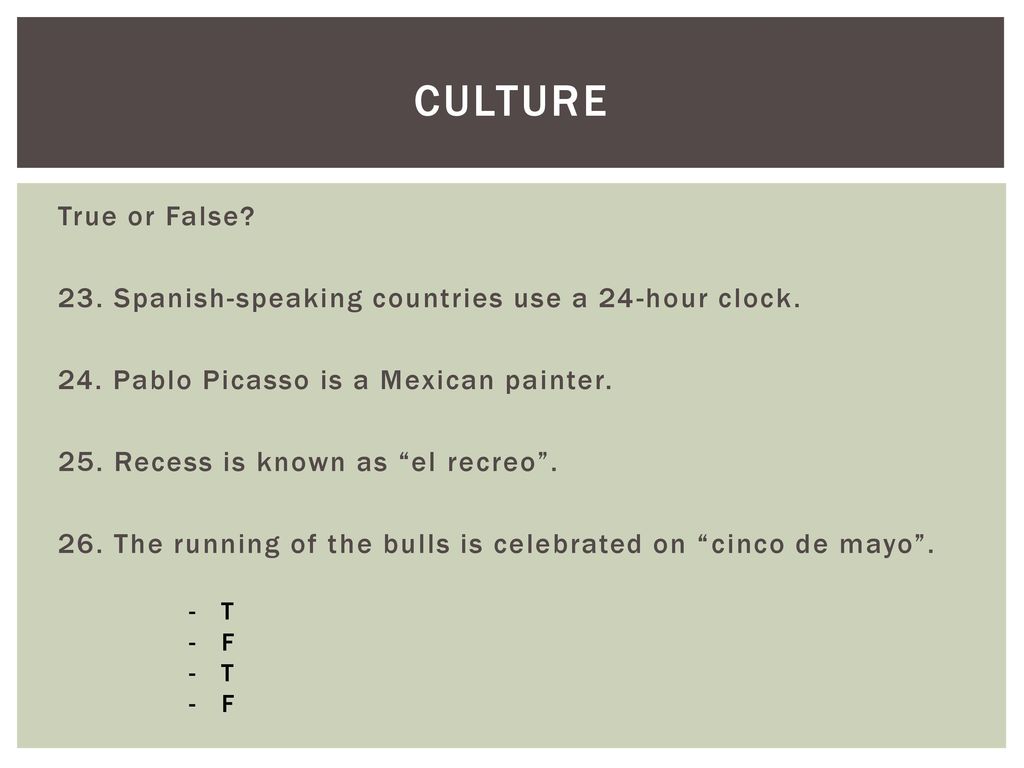
Task: Click question 24 about Pablo Picasso
Action: coord(335,380)
